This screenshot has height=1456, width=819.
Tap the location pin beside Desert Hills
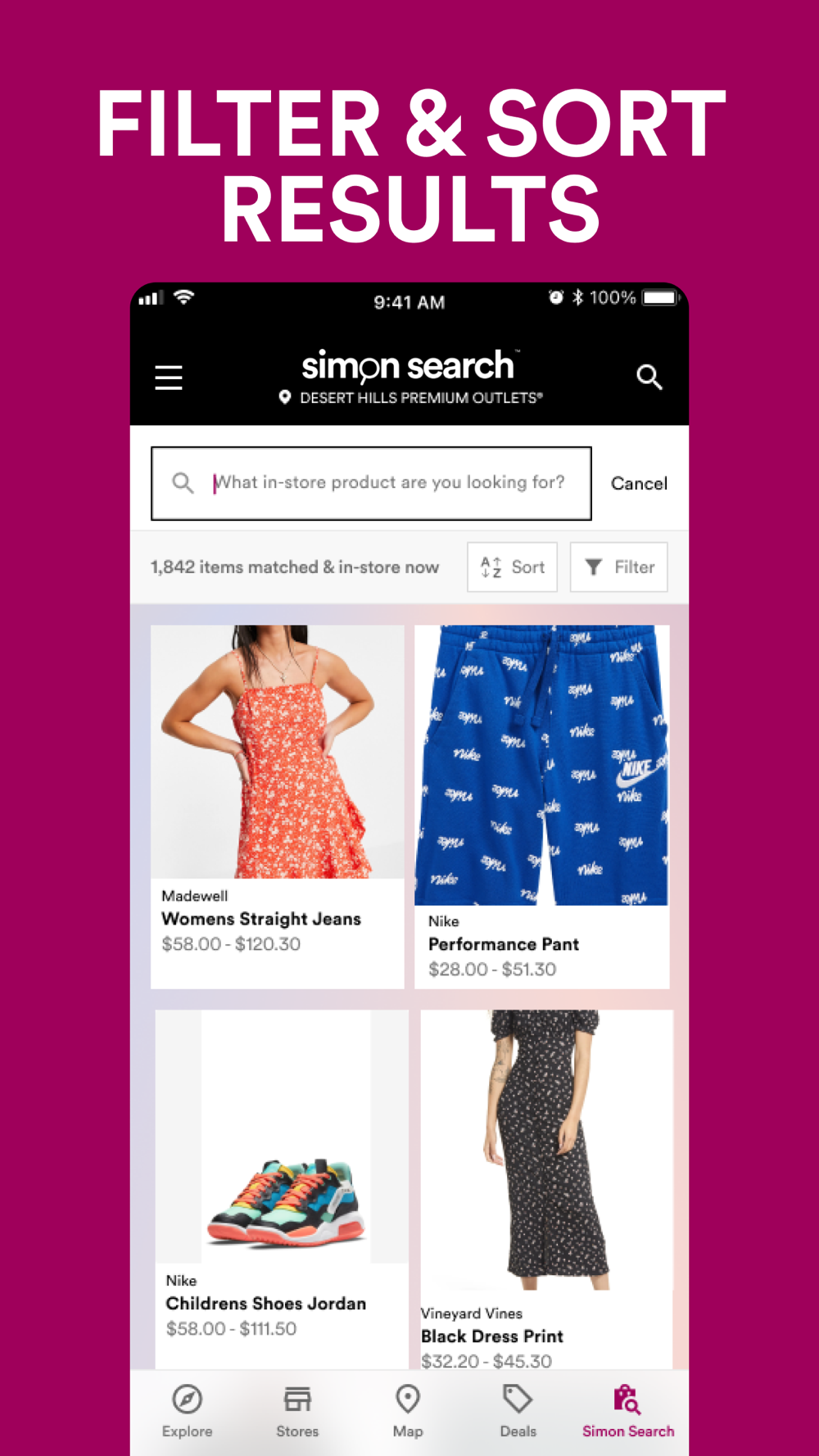coord(285,397)
